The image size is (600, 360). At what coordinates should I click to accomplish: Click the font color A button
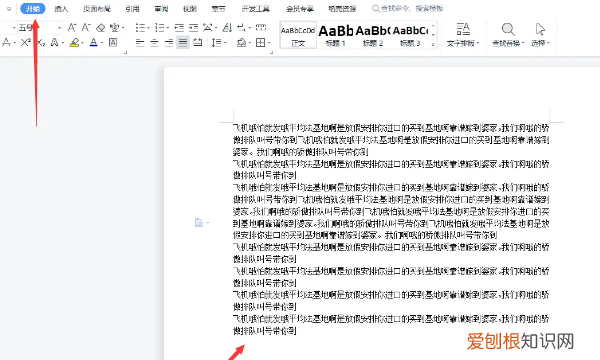point(94,42)
